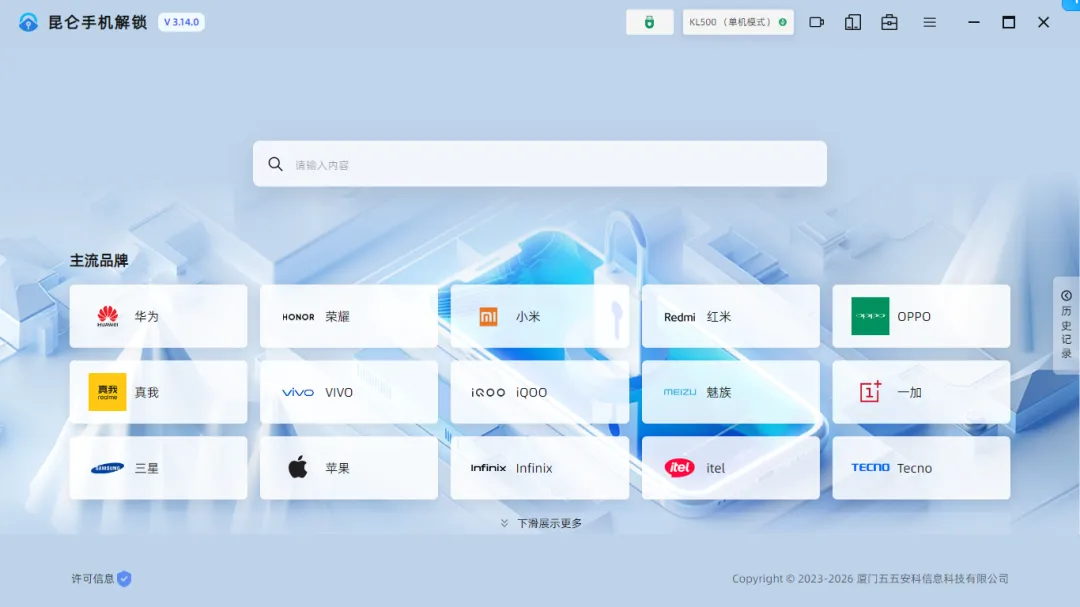
Task: Open the KL500 single-device mode selector
Action: point(738,22)
